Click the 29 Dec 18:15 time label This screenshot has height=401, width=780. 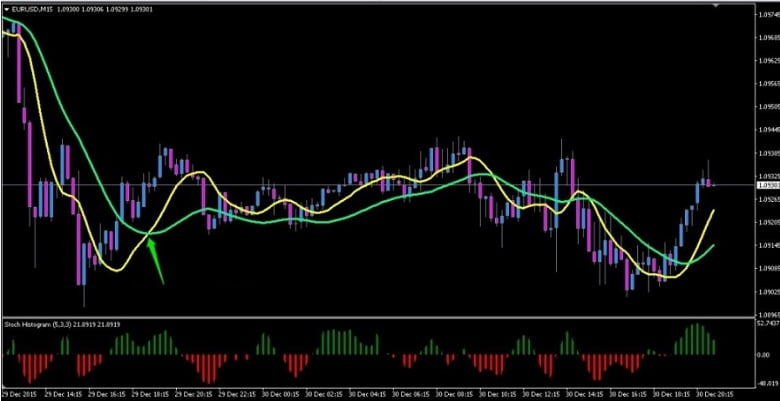152,394
